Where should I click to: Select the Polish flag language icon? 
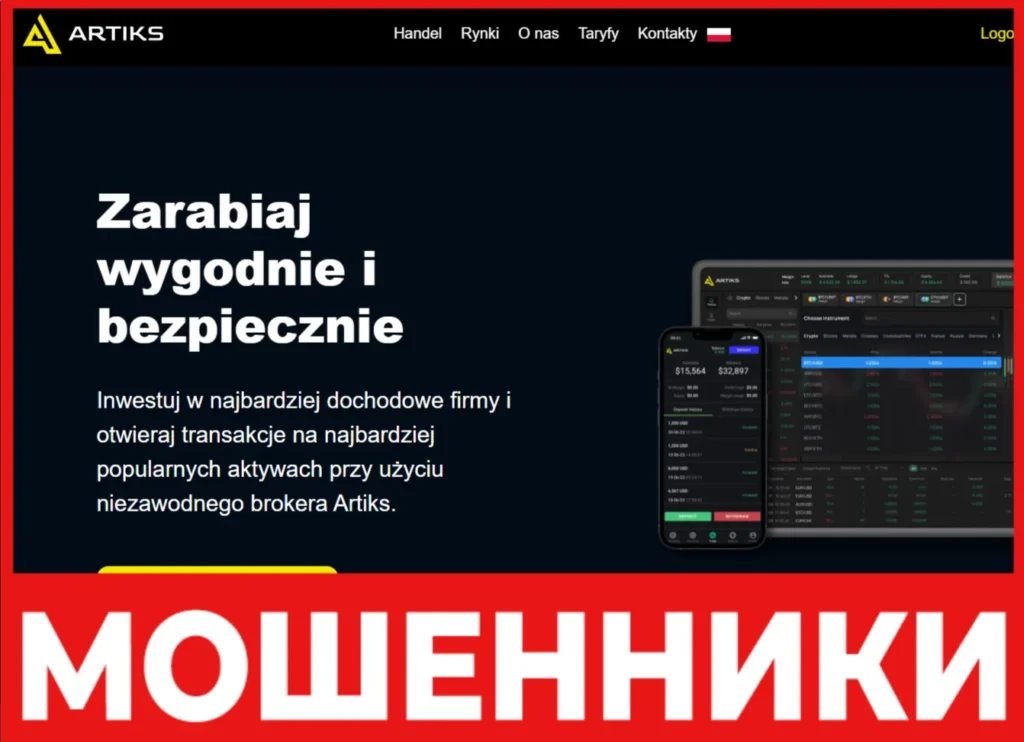[719, 33]
